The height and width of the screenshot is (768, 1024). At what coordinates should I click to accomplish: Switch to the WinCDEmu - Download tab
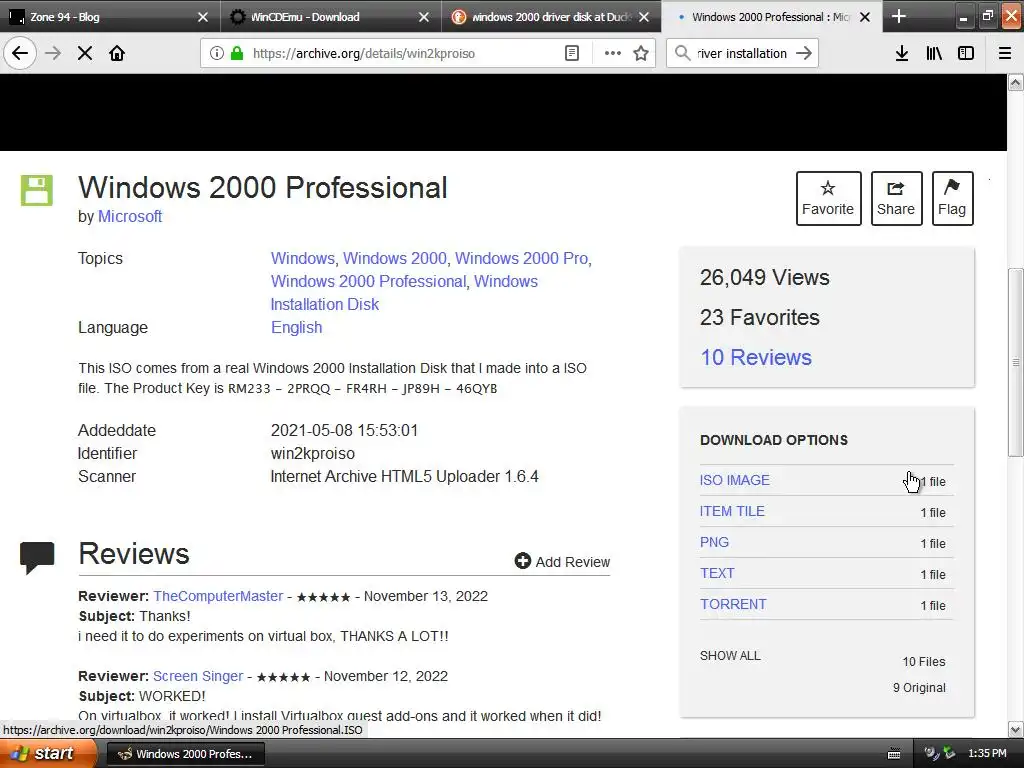point(331,16)
